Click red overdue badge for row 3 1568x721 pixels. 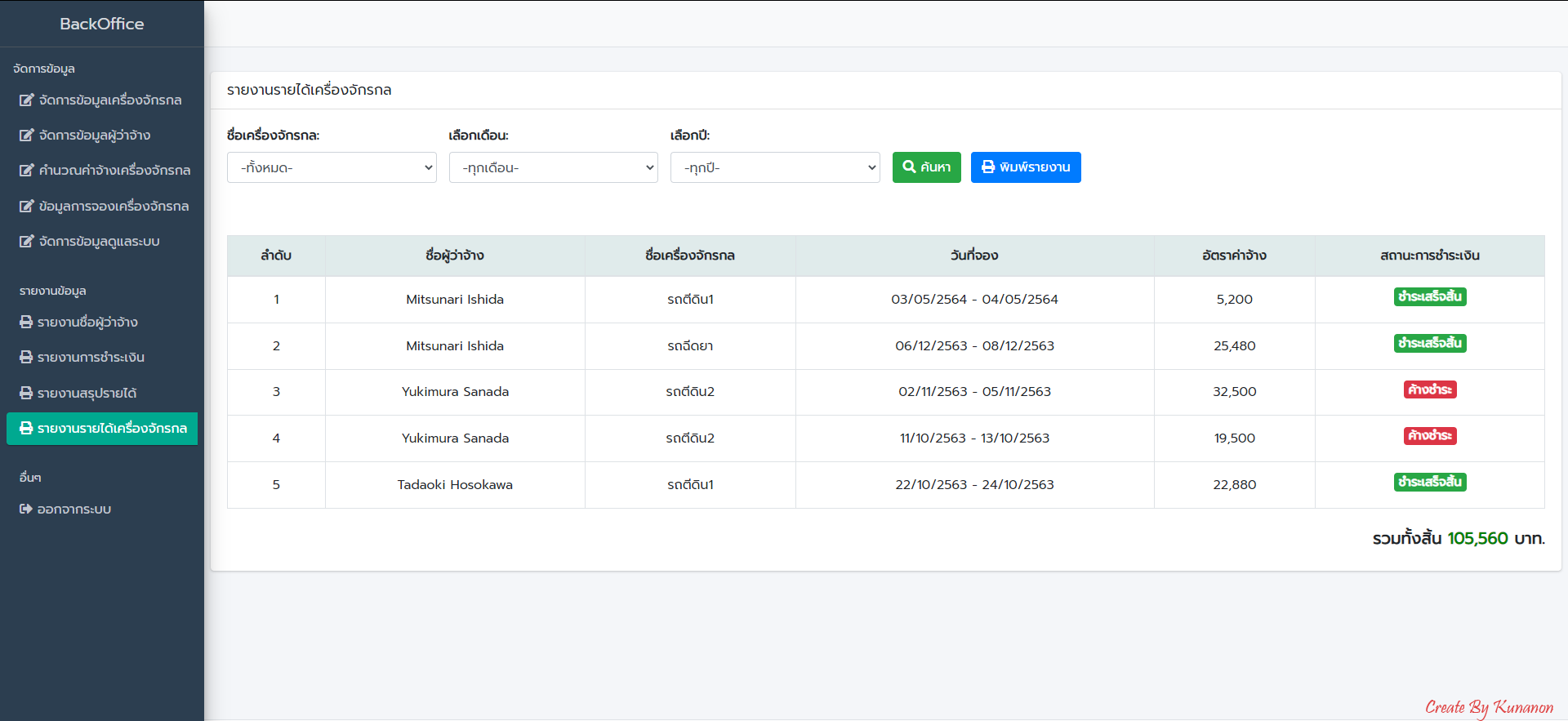point(1429,389)
